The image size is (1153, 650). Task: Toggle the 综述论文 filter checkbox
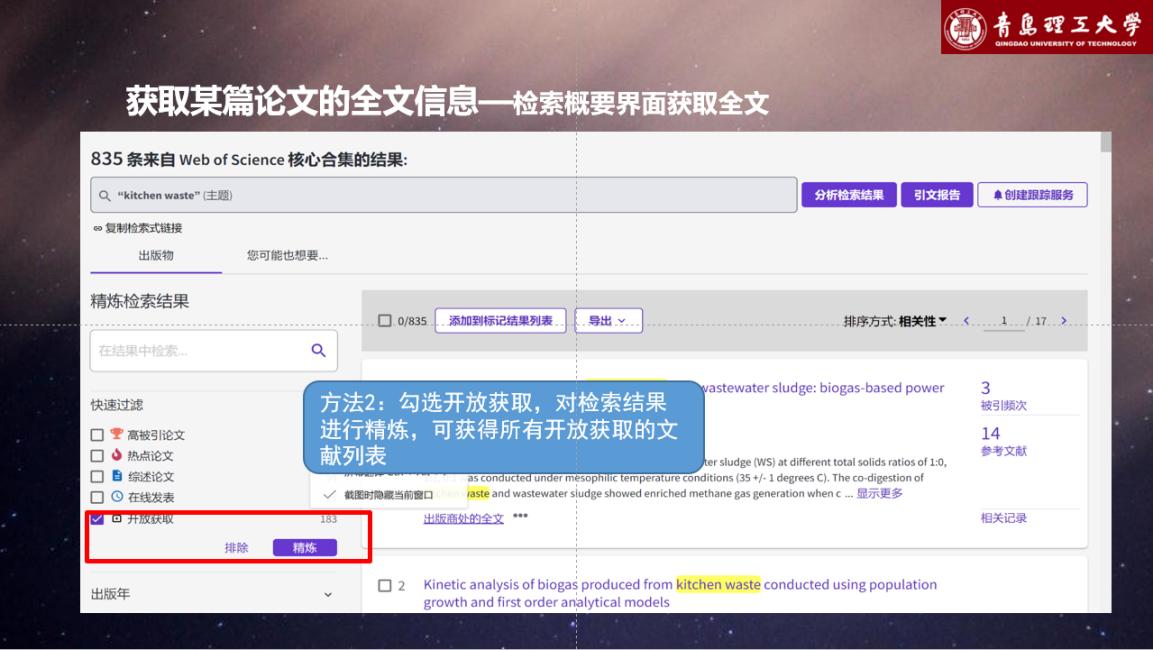pos(97,476)
